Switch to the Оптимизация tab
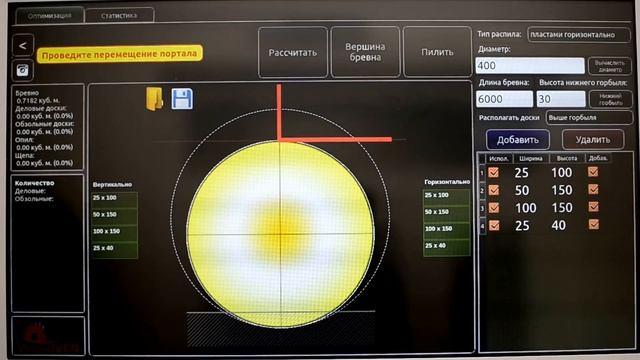Viewport: 640px width, 360px height. coord(49,16)
